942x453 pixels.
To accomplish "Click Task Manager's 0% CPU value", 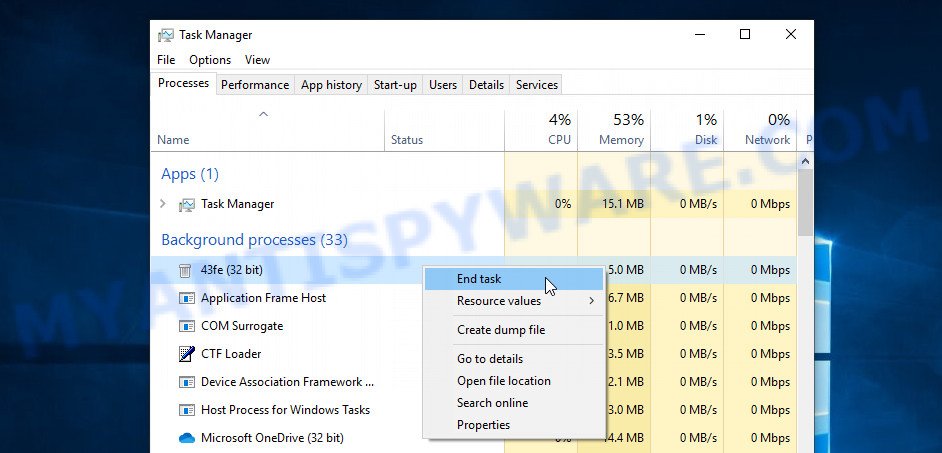I will tap(563, 204).
